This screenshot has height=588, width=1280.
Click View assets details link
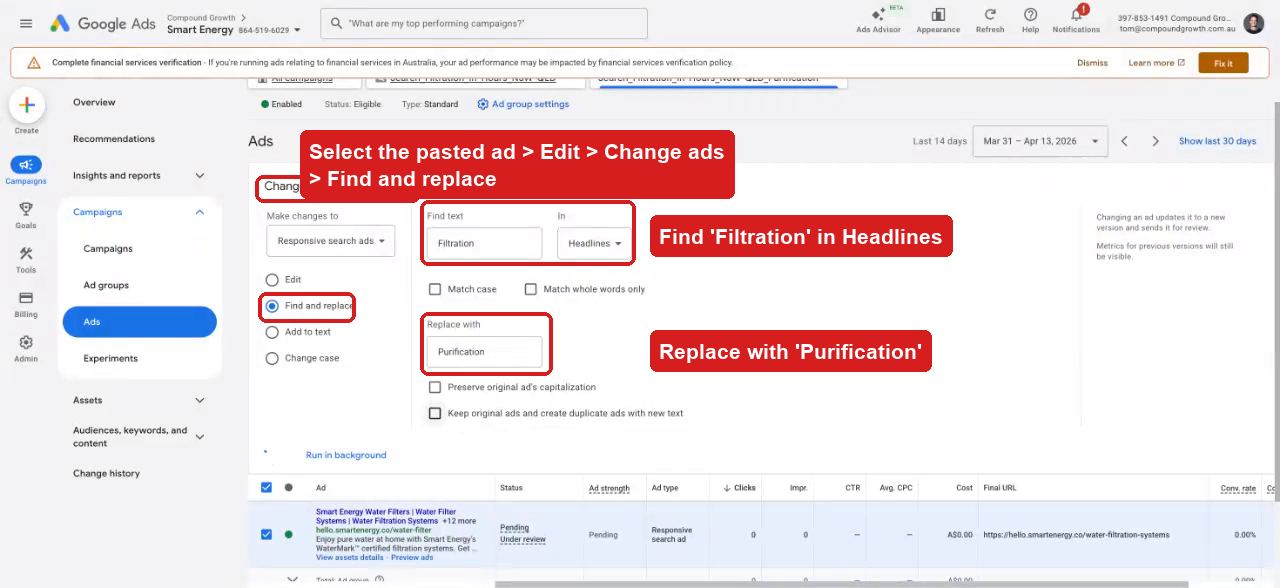coord(349,557)
